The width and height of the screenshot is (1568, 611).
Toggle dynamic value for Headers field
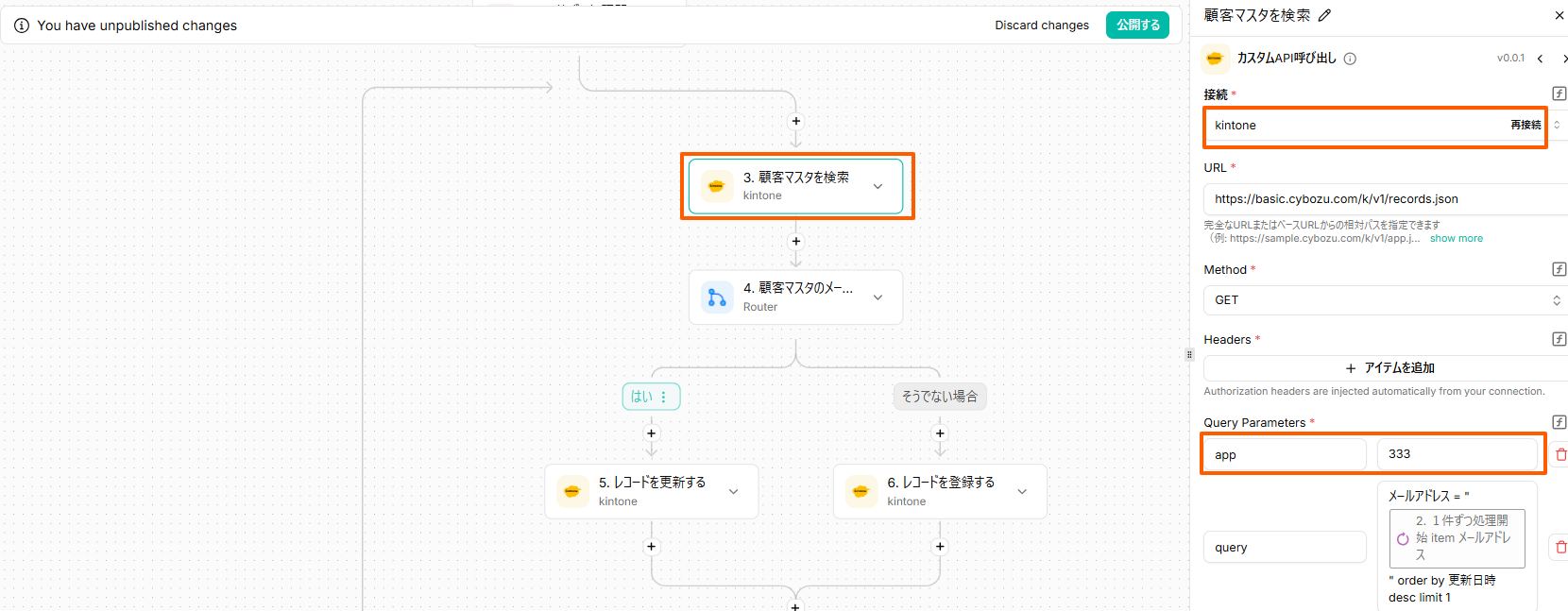pyautogui.click(x=1559, y=339)
